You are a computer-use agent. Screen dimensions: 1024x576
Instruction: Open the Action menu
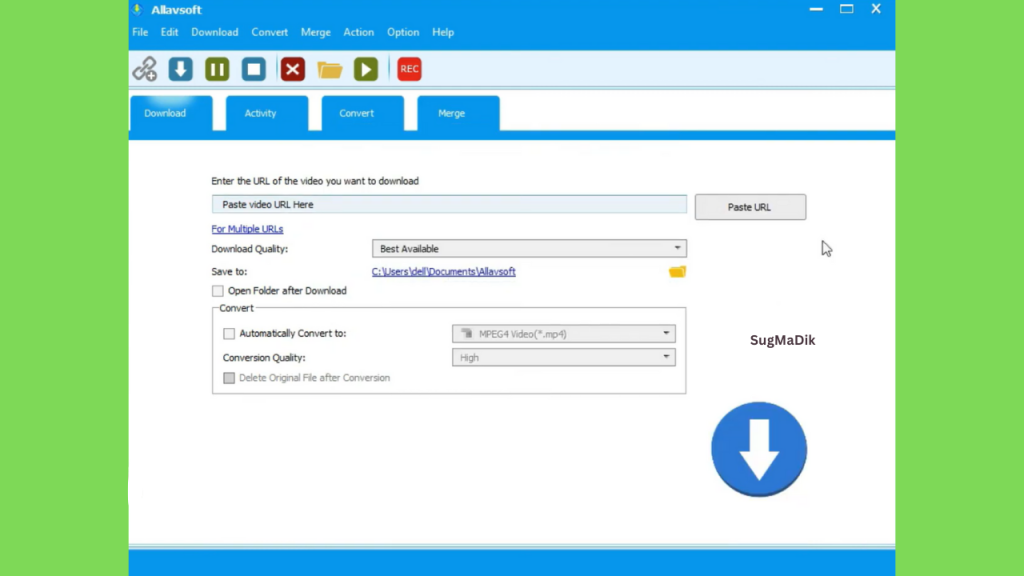coord(359,32)
